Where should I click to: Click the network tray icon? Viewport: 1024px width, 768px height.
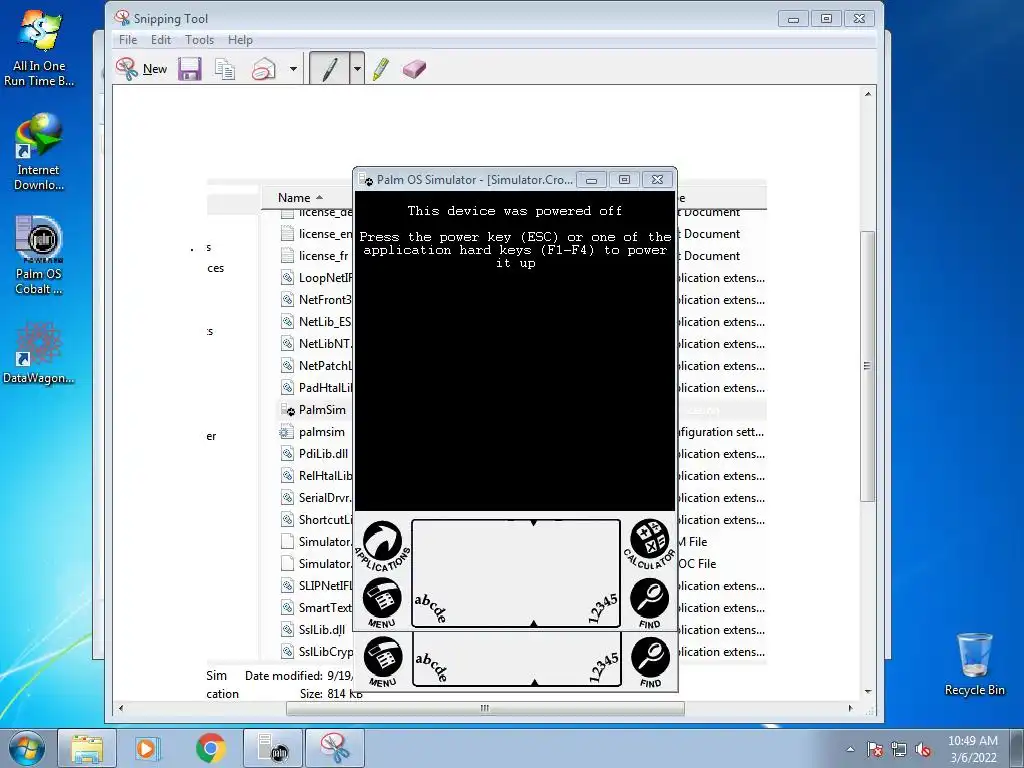click(x=899, y=749)
